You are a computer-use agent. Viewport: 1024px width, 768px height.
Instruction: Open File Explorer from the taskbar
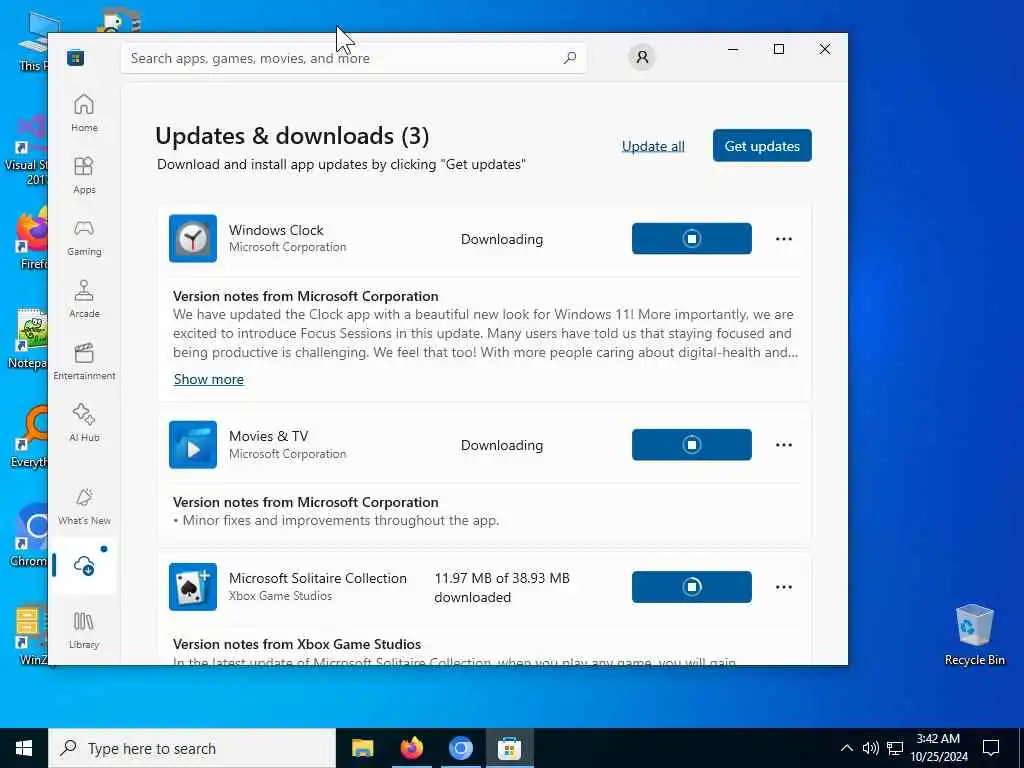(x=362, y=748)
